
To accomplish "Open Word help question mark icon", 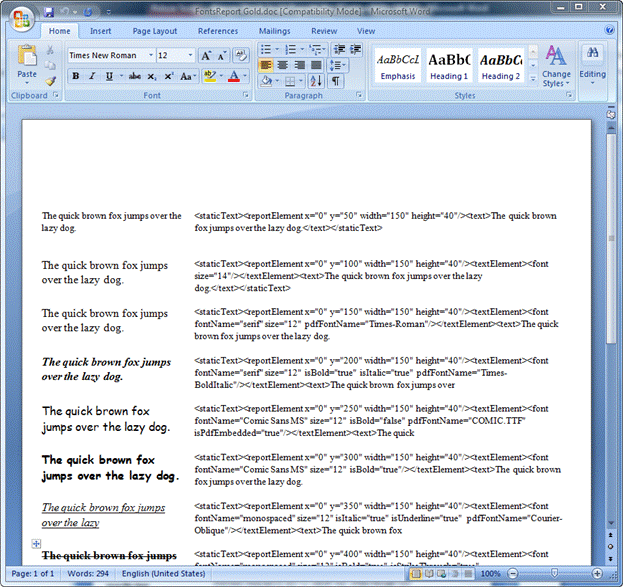I will (x=609, y=30).
